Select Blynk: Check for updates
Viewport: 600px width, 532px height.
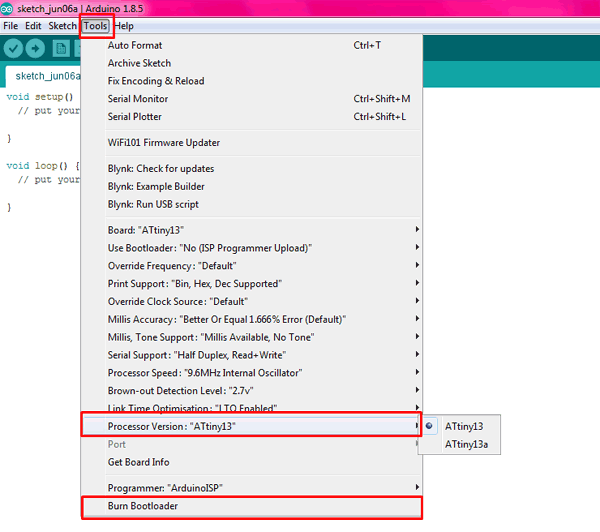tap(252, 168)
